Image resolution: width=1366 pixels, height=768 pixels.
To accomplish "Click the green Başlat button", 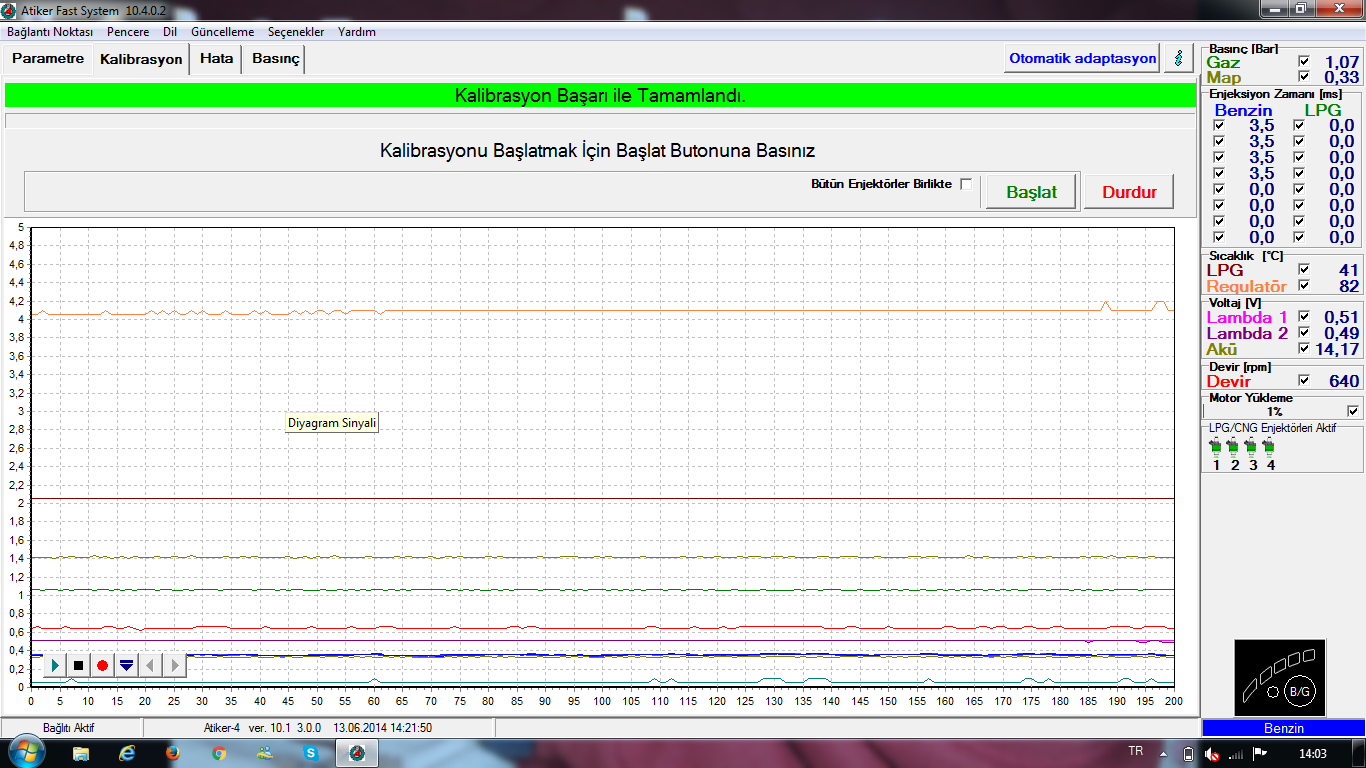I will tap(1031, 192).
